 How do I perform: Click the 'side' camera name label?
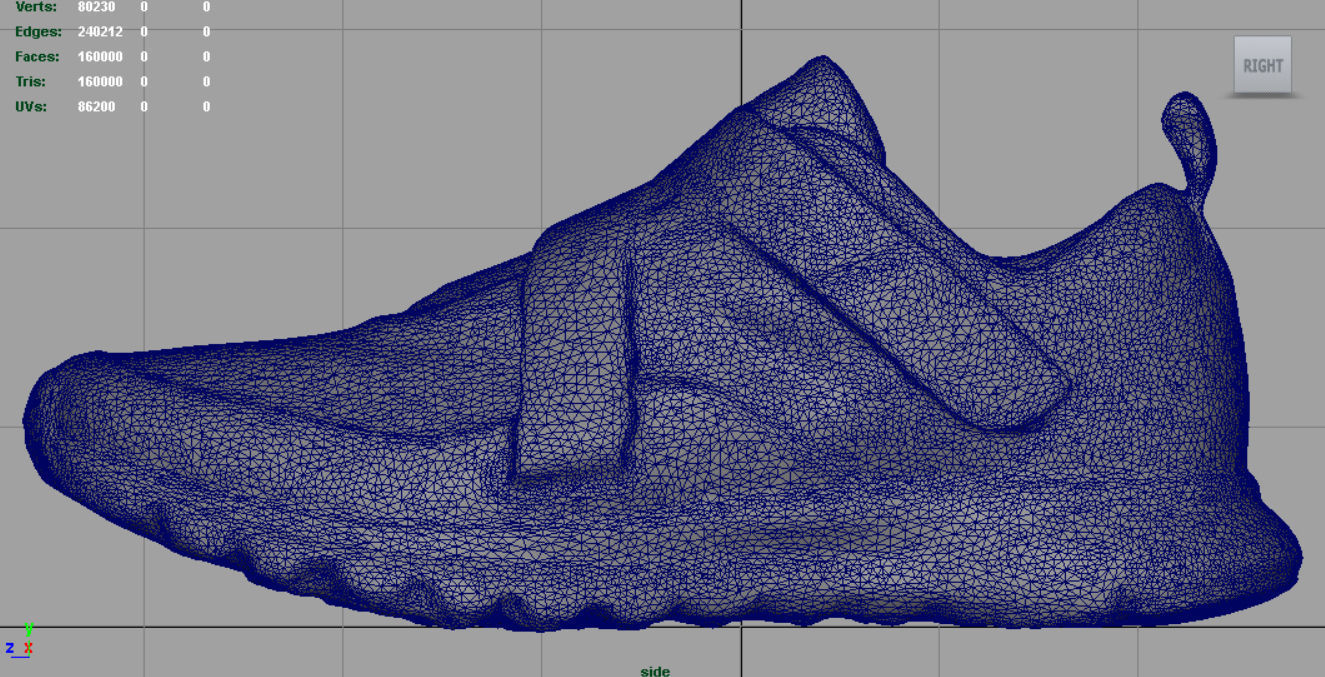point(655,670)
